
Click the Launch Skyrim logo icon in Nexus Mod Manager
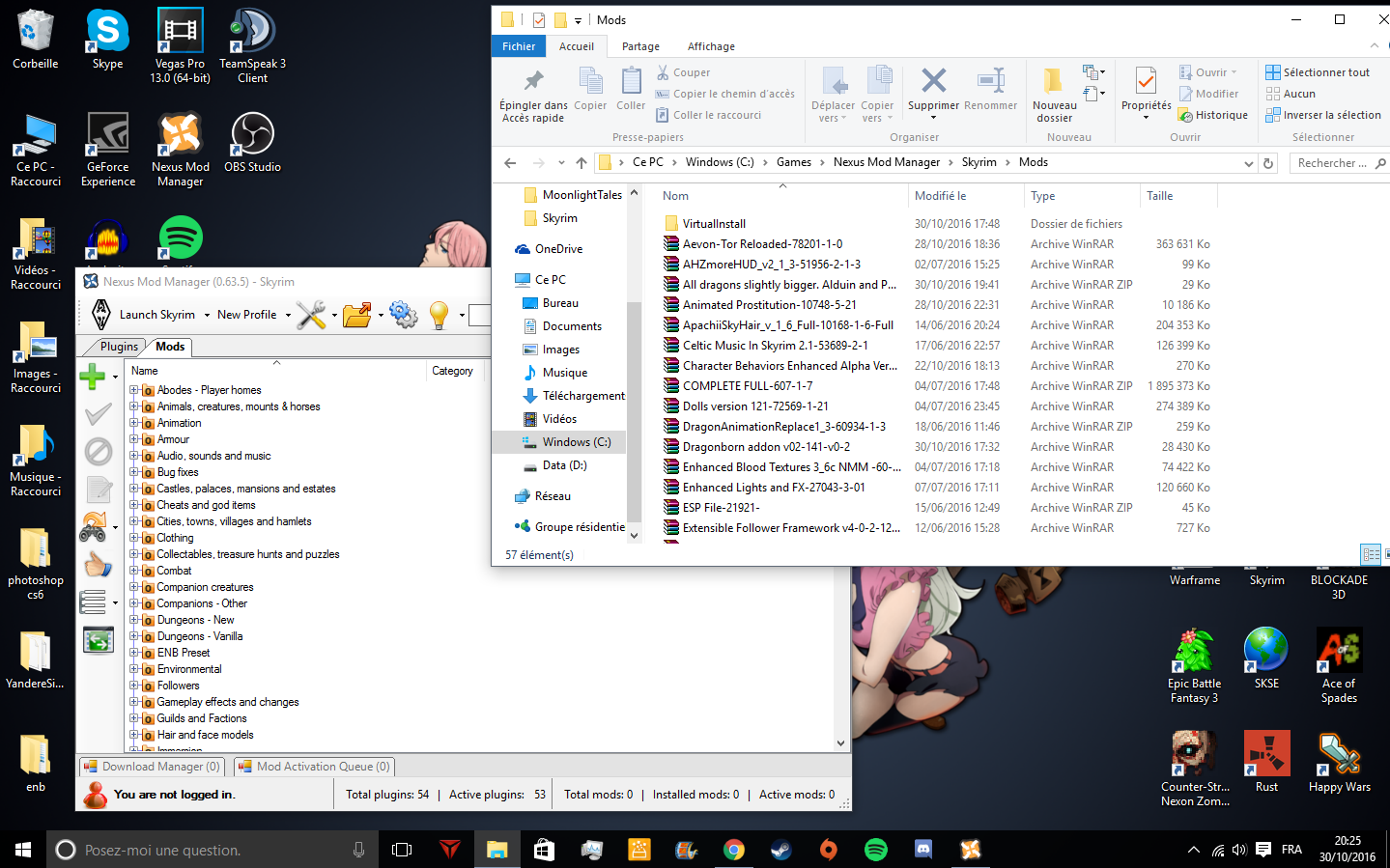click(101, 315)
